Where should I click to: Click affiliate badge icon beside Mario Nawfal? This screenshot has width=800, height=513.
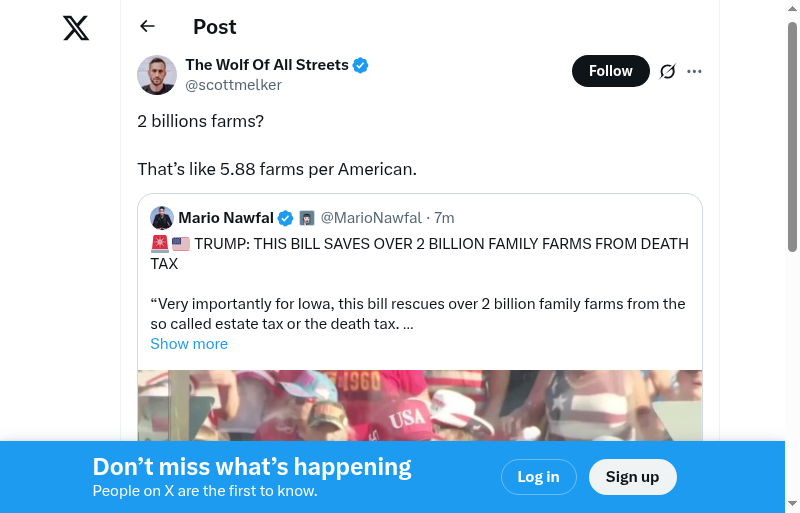coord(307,218)
